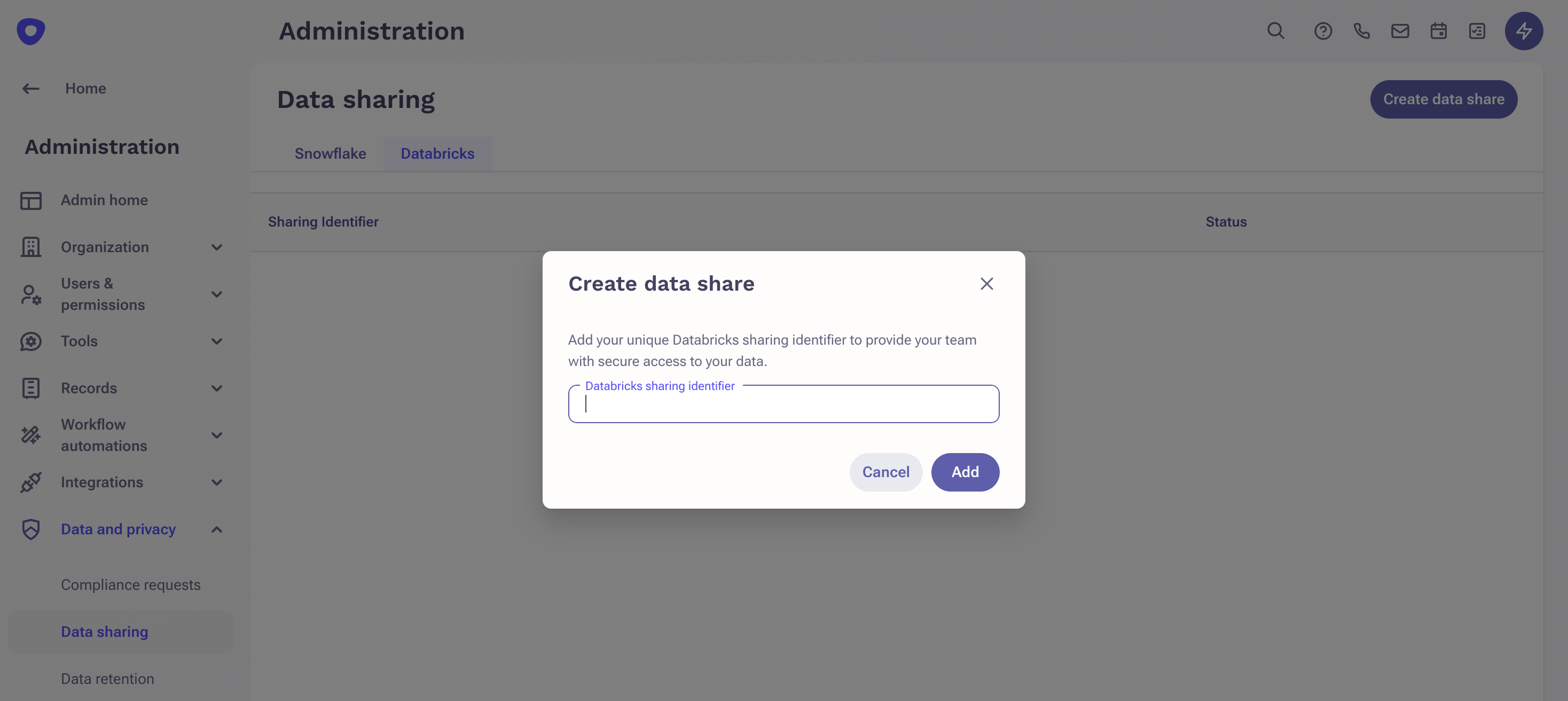The height and width of the screenshot is (701, 1568).
Task: Collapse the Data and privacy section
Action: 216,529
